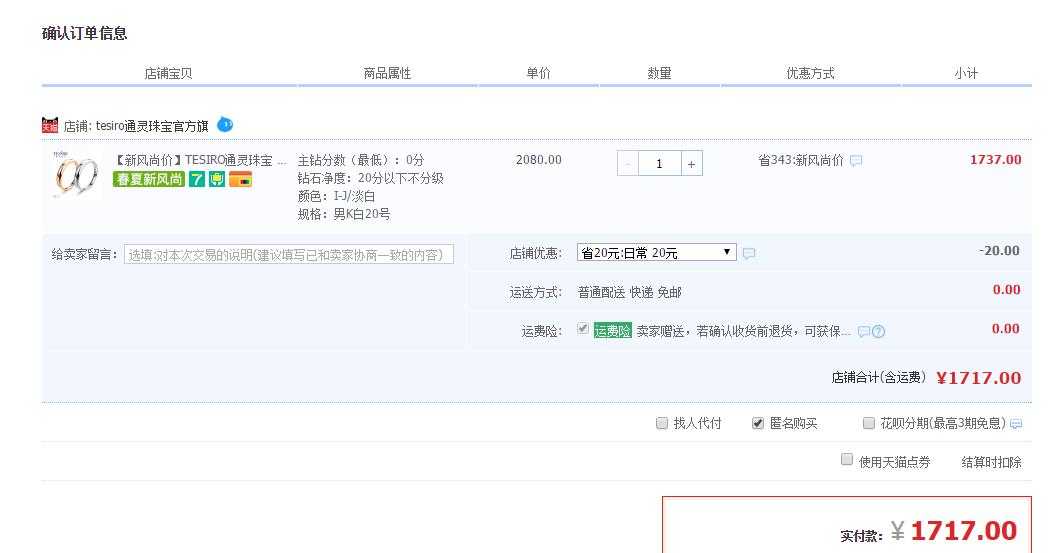1051x553 pixels.
Task: Increase quantity with the plus button
Action: pyautogui.click(x=692, y=164)
